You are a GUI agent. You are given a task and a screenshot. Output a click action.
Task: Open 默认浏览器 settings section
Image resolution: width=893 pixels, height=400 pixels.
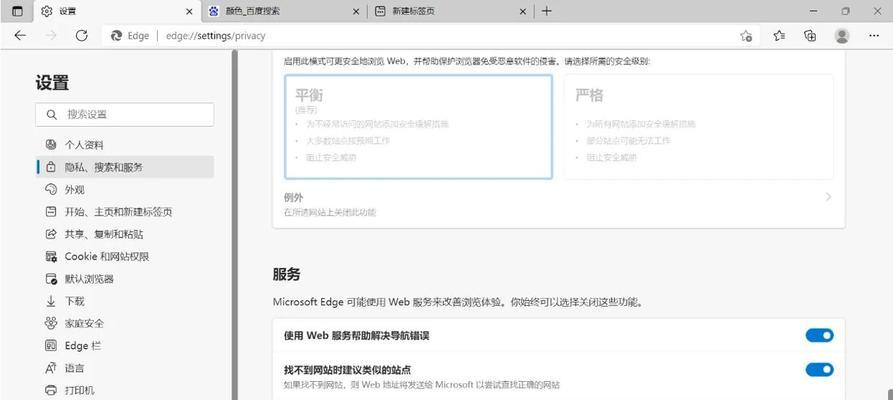click(125, 279)
